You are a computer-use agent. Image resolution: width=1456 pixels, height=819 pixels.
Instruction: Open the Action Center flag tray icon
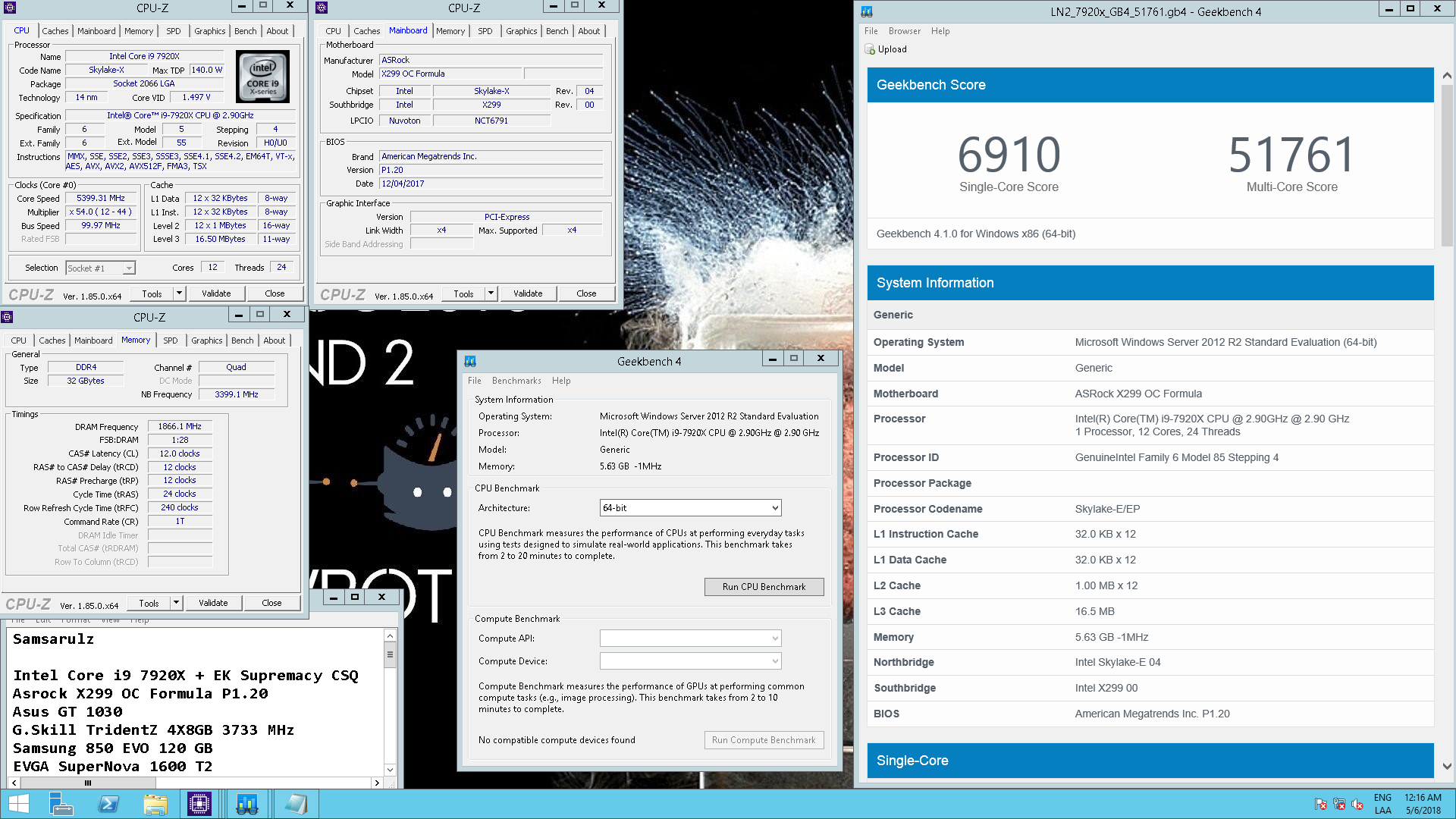(1320, 804)
